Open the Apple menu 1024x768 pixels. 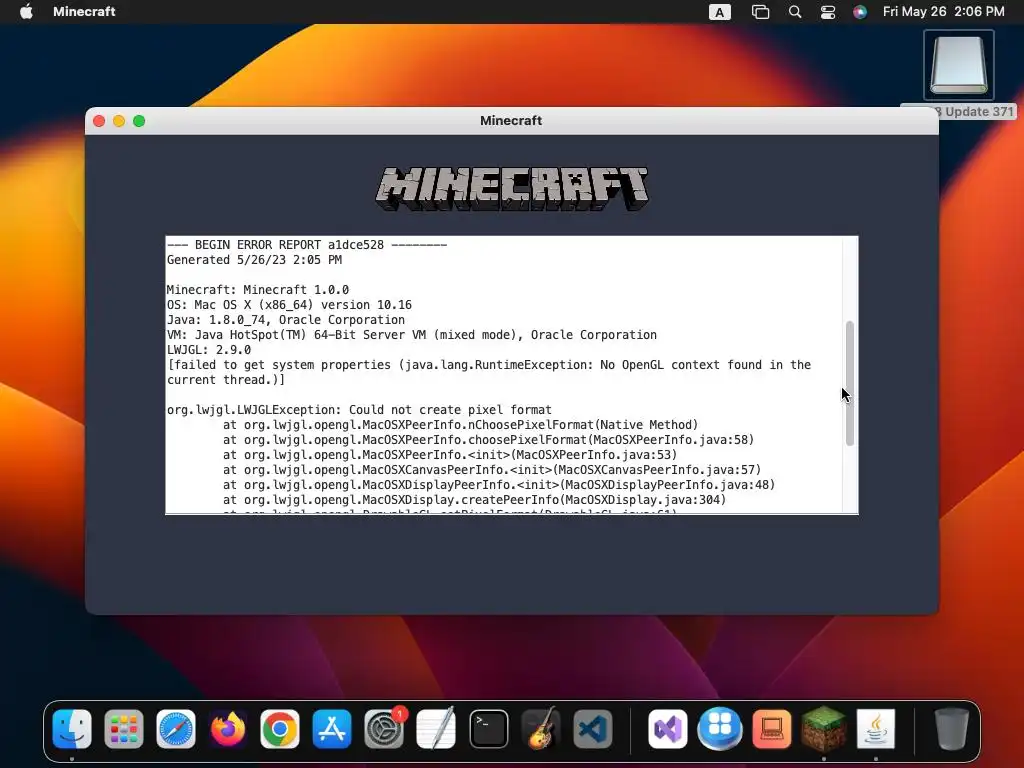tap(26, 11)
